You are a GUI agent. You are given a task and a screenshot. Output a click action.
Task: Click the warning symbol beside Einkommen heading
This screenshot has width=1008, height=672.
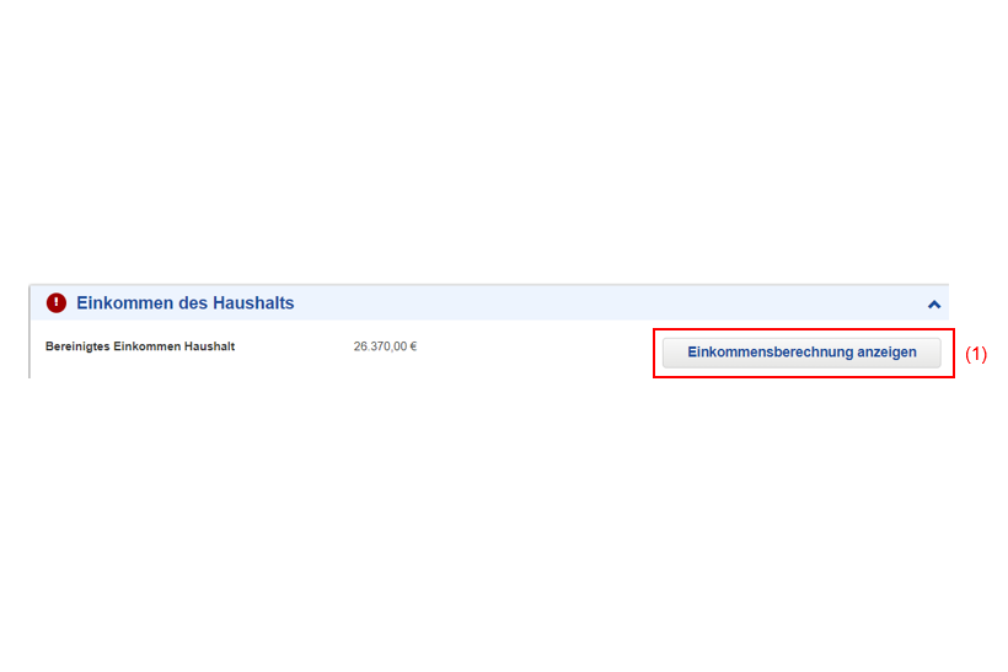click(x=57, y=302)
